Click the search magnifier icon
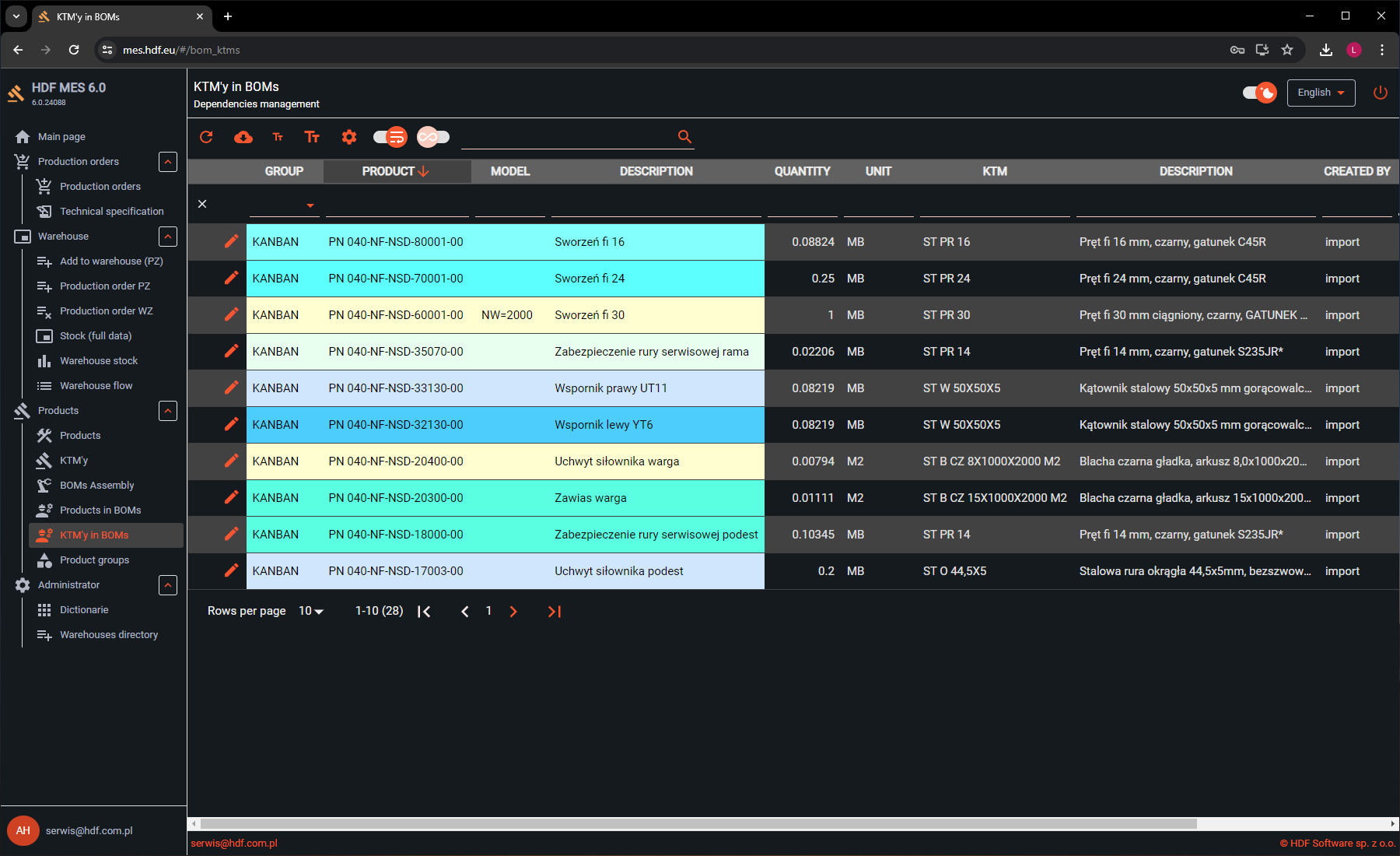This screenshot has height=856, width=1400. [684, 137]
